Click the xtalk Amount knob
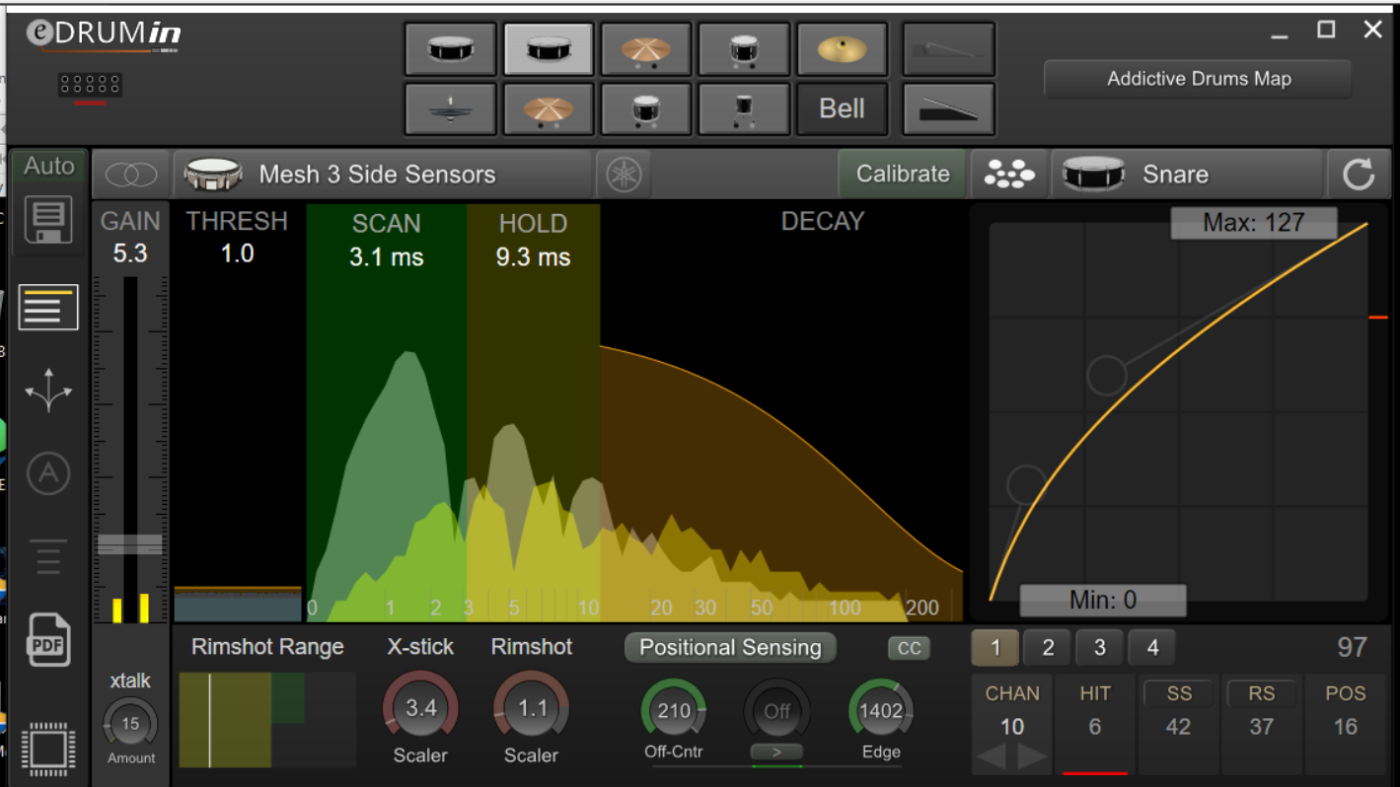Viewport: 1400px width, 787px height. tap(131, 723)
